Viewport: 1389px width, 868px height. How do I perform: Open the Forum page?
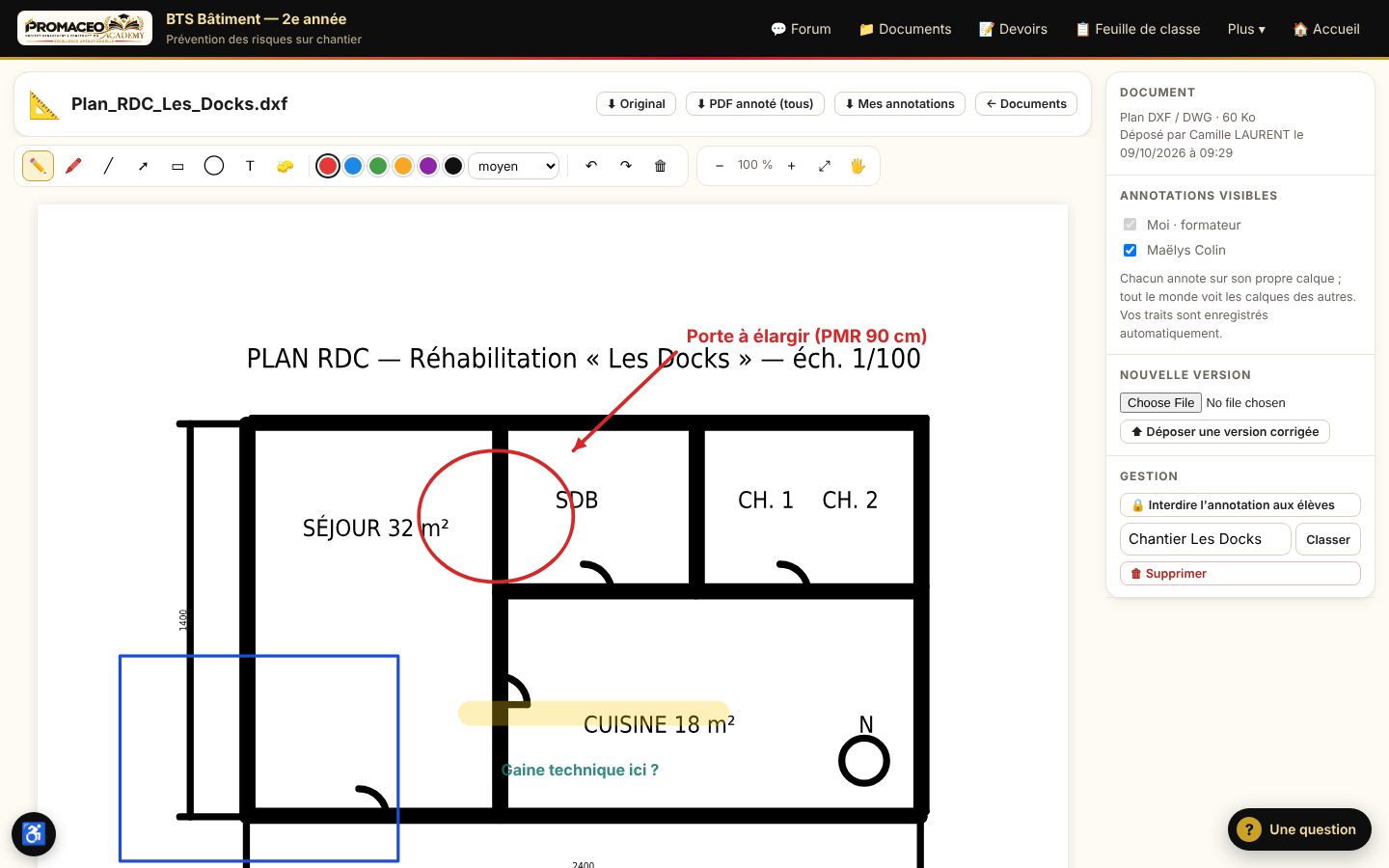(x=801, y=29)
